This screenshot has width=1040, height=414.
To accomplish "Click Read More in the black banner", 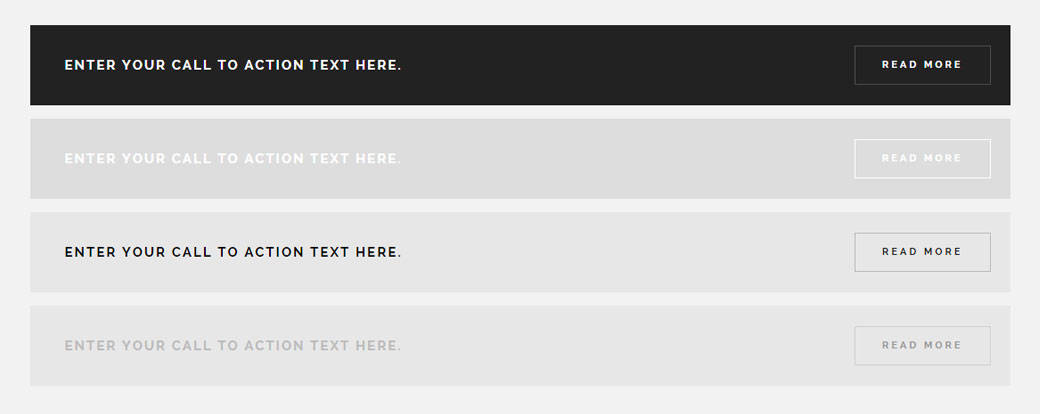I will 922,65.
